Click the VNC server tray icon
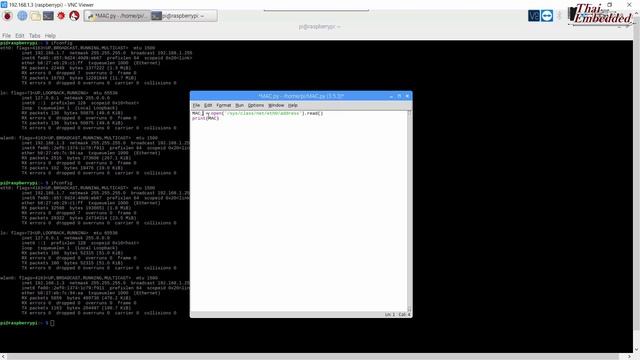Viewport: 640px width, 360px height. pos(534,16)
